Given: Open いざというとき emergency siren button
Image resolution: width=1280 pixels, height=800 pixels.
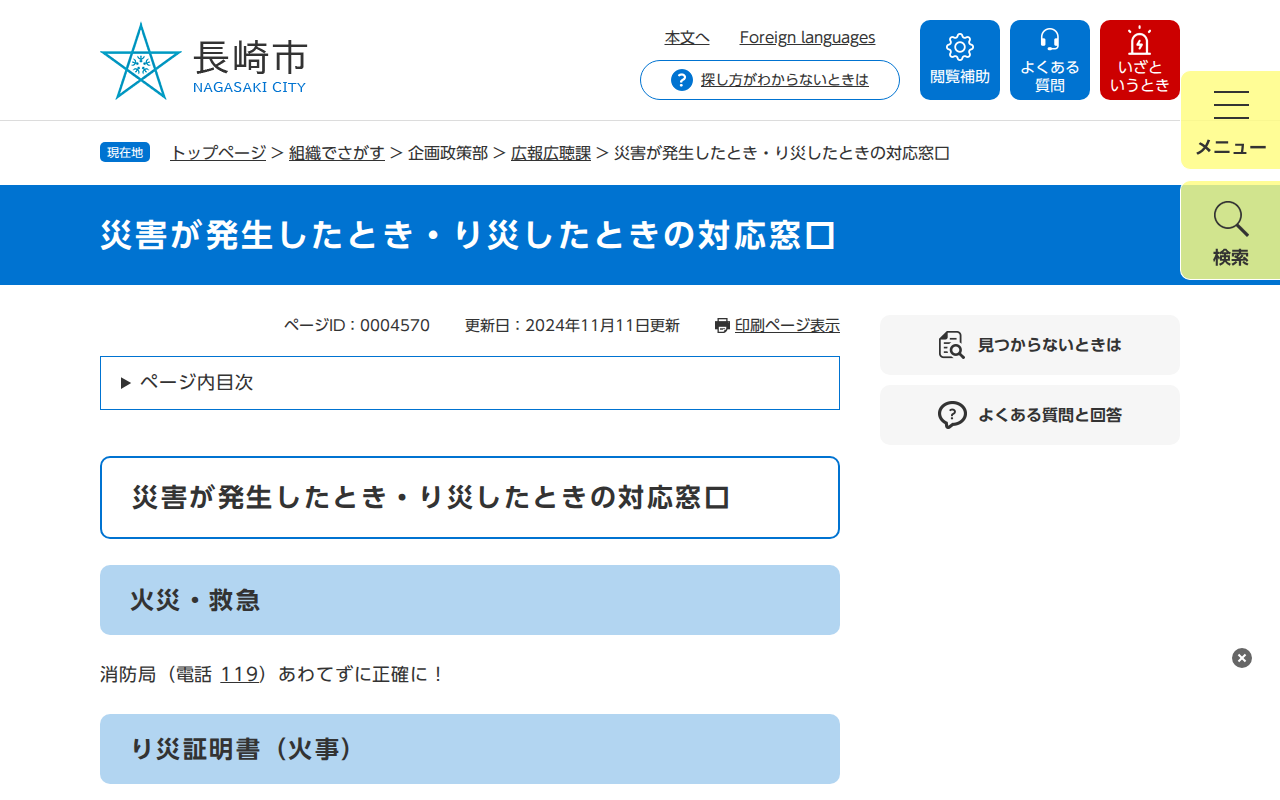Looking at the screenshot, I should pyautogui.click(x=1140, y=60).
